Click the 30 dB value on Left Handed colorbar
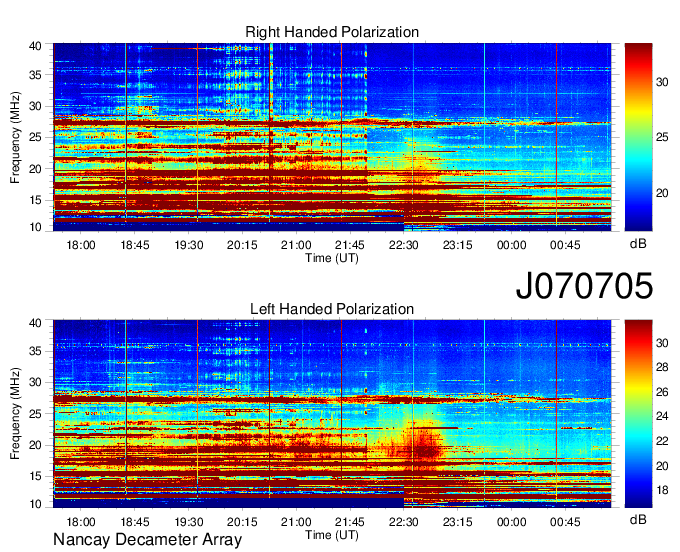 coord(662,343)
